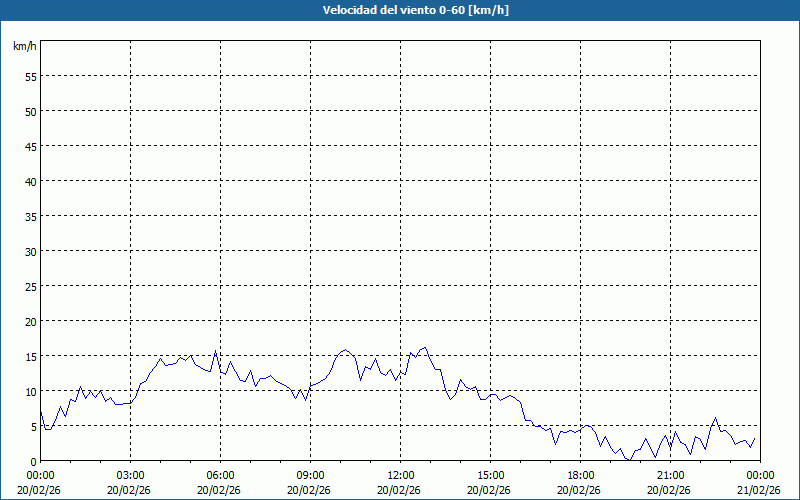Click the 20 value on the y-axis
The width and height of the screenshot is (800, 500).
tap(30, 321)
